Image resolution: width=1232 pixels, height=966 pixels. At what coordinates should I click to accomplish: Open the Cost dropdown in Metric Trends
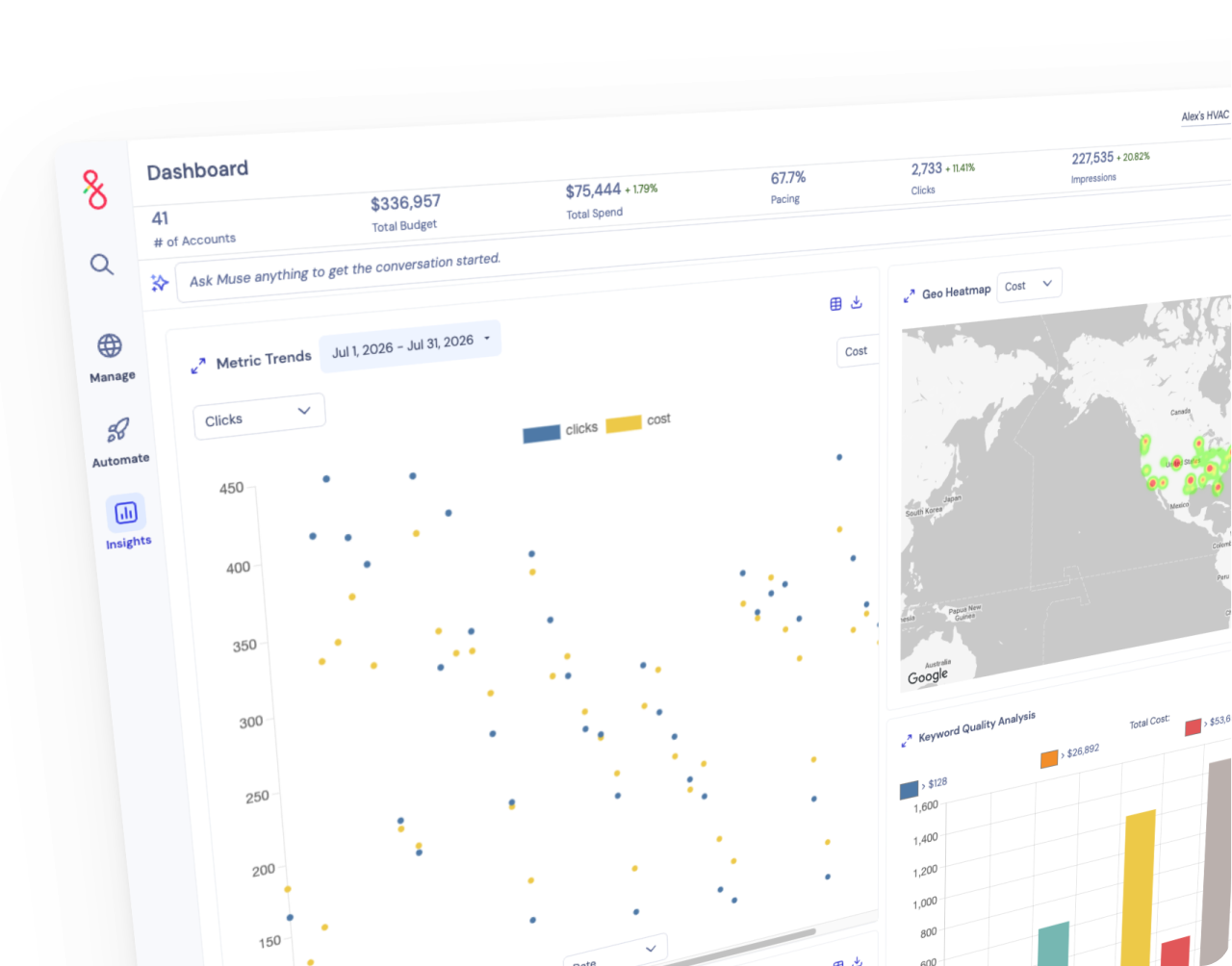[858, 351]
